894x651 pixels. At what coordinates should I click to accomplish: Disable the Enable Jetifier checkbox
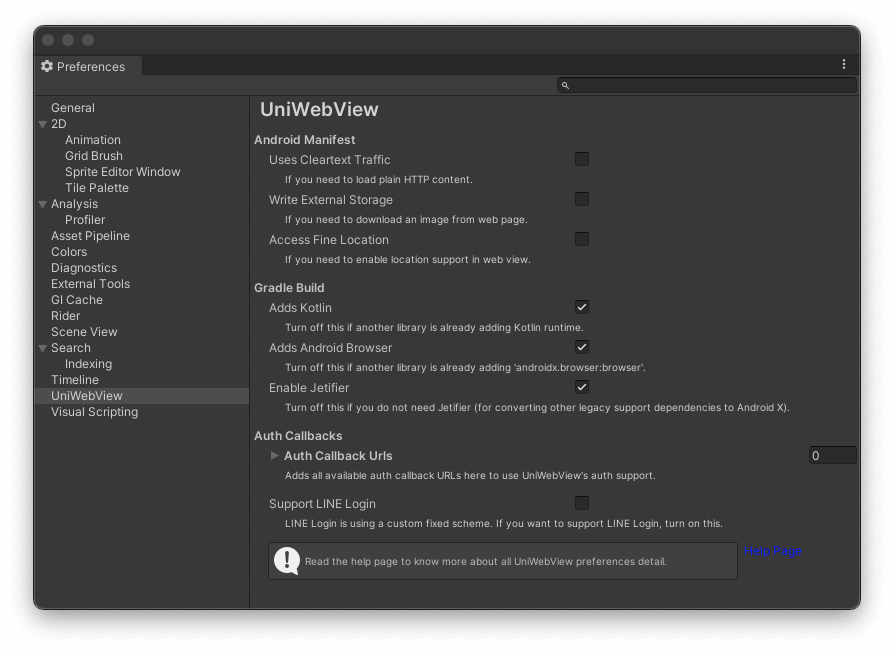pyautogui.click(x=582, y=387)
